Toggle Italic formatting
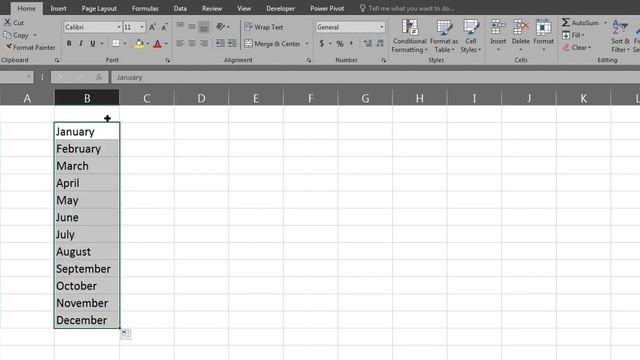The height and width of the screenshot is (360, 640). coord(81,43)
